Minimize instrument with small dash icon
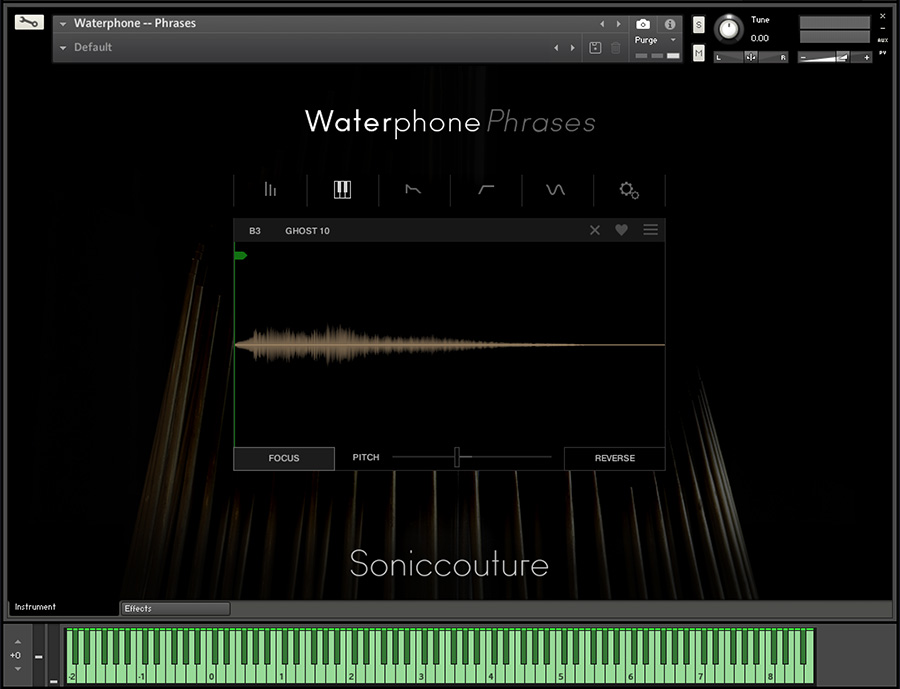 click(x=883, y=28)
